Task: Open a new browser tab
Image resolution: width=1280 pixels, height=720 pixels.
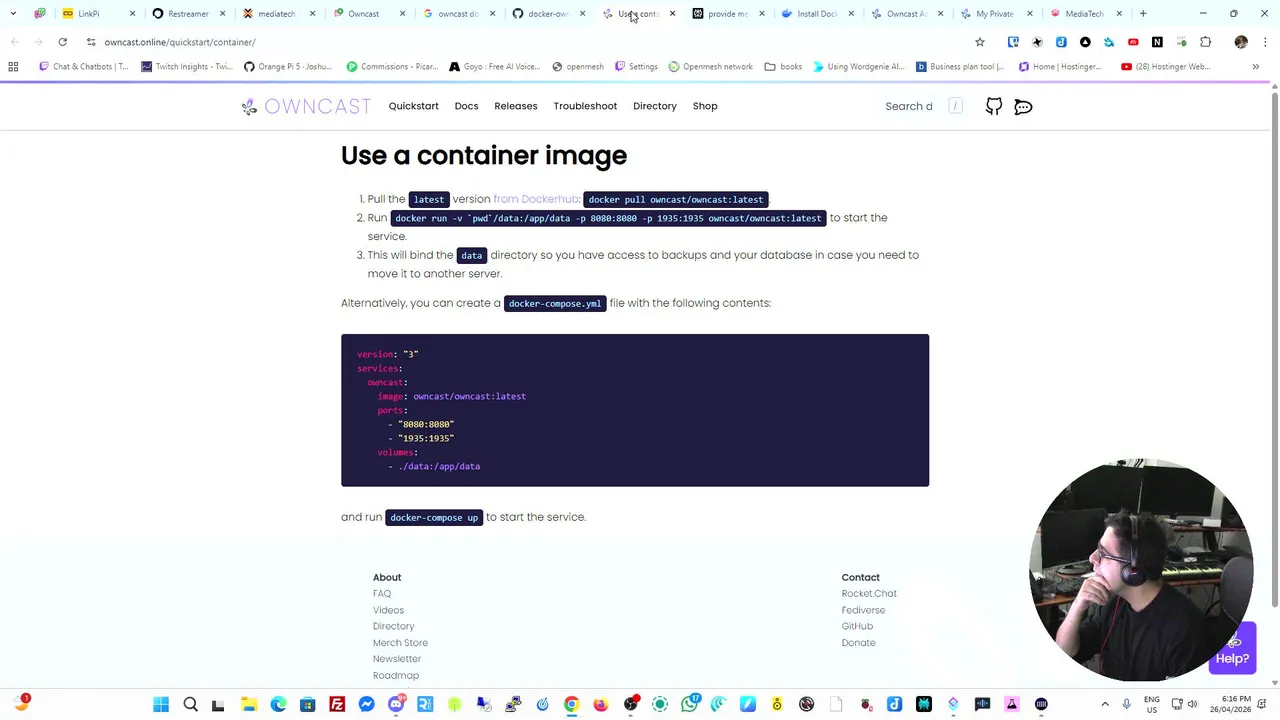Action: coord(1143,14)
